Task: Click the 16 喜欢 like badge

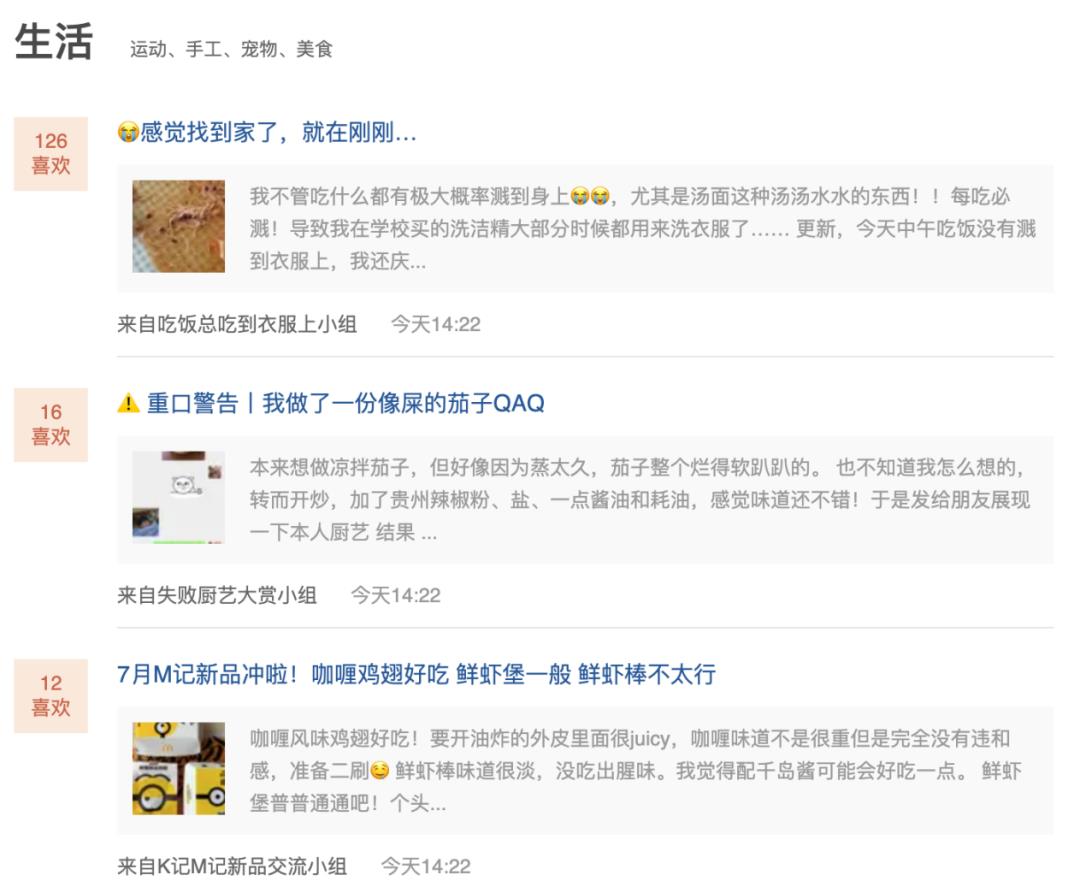Action: (51, 425)
